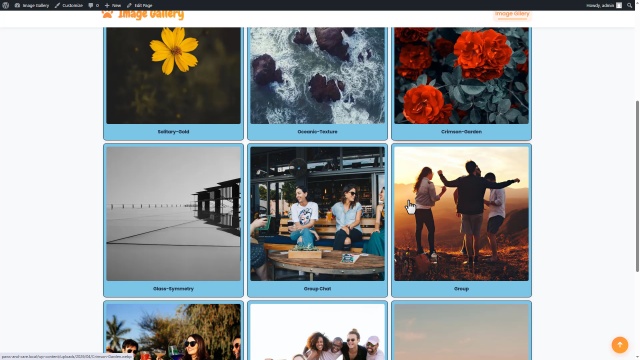Click the Edit Page link

[x=139, y=5]
